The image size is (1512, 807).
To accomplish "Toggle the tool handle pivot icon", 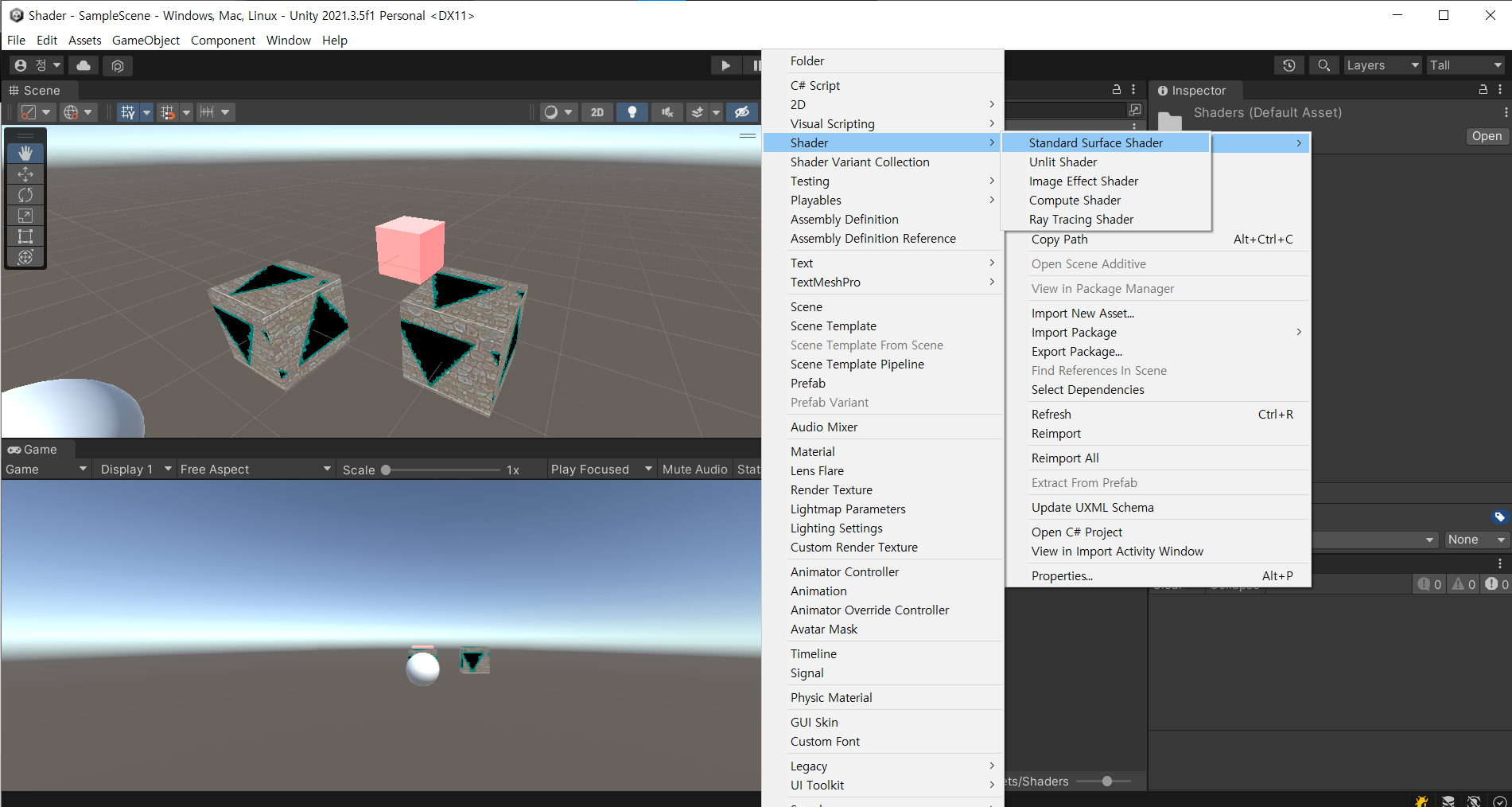I will point(35,112).
